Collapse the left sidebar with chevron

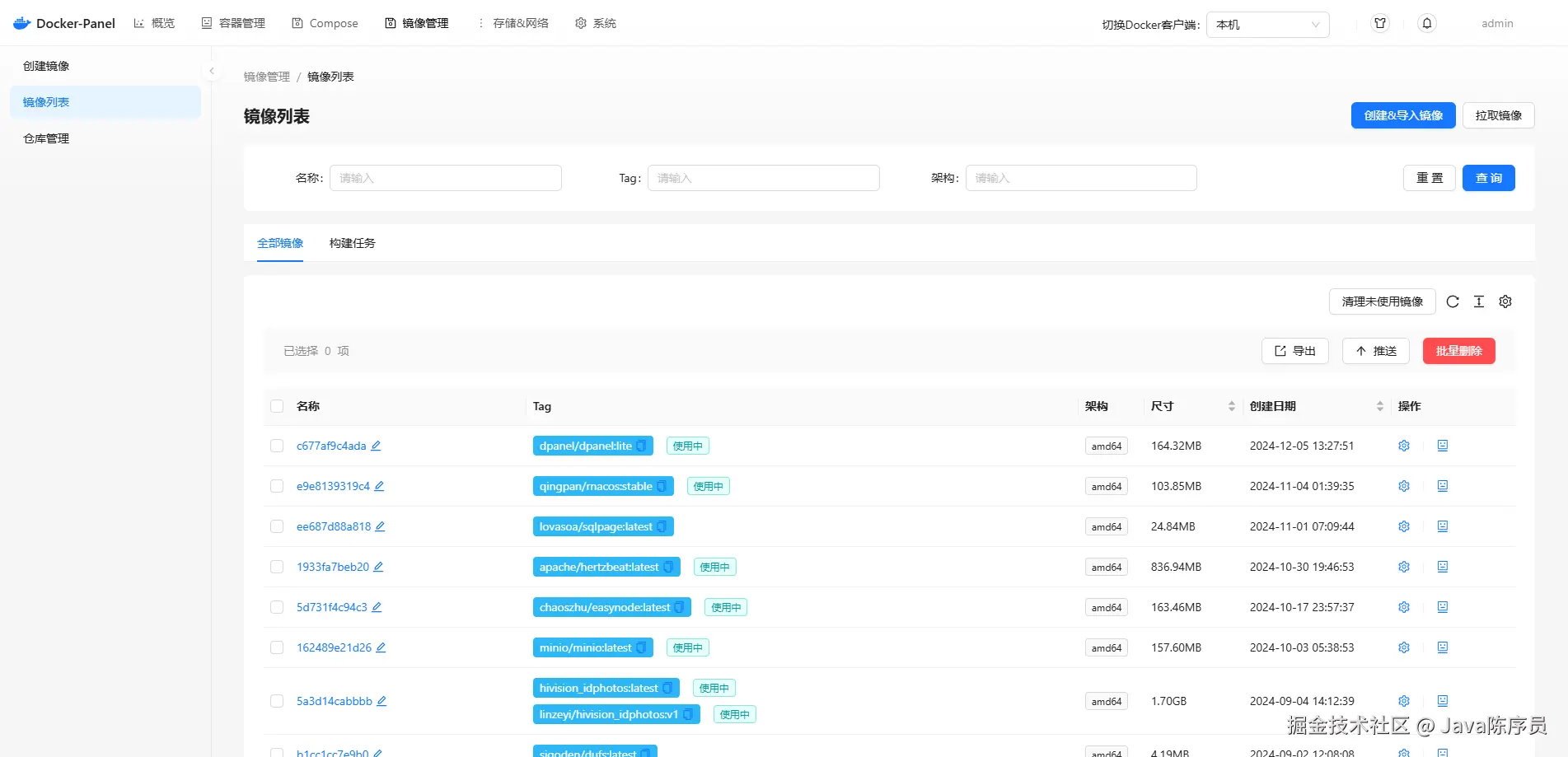[212, 71]
